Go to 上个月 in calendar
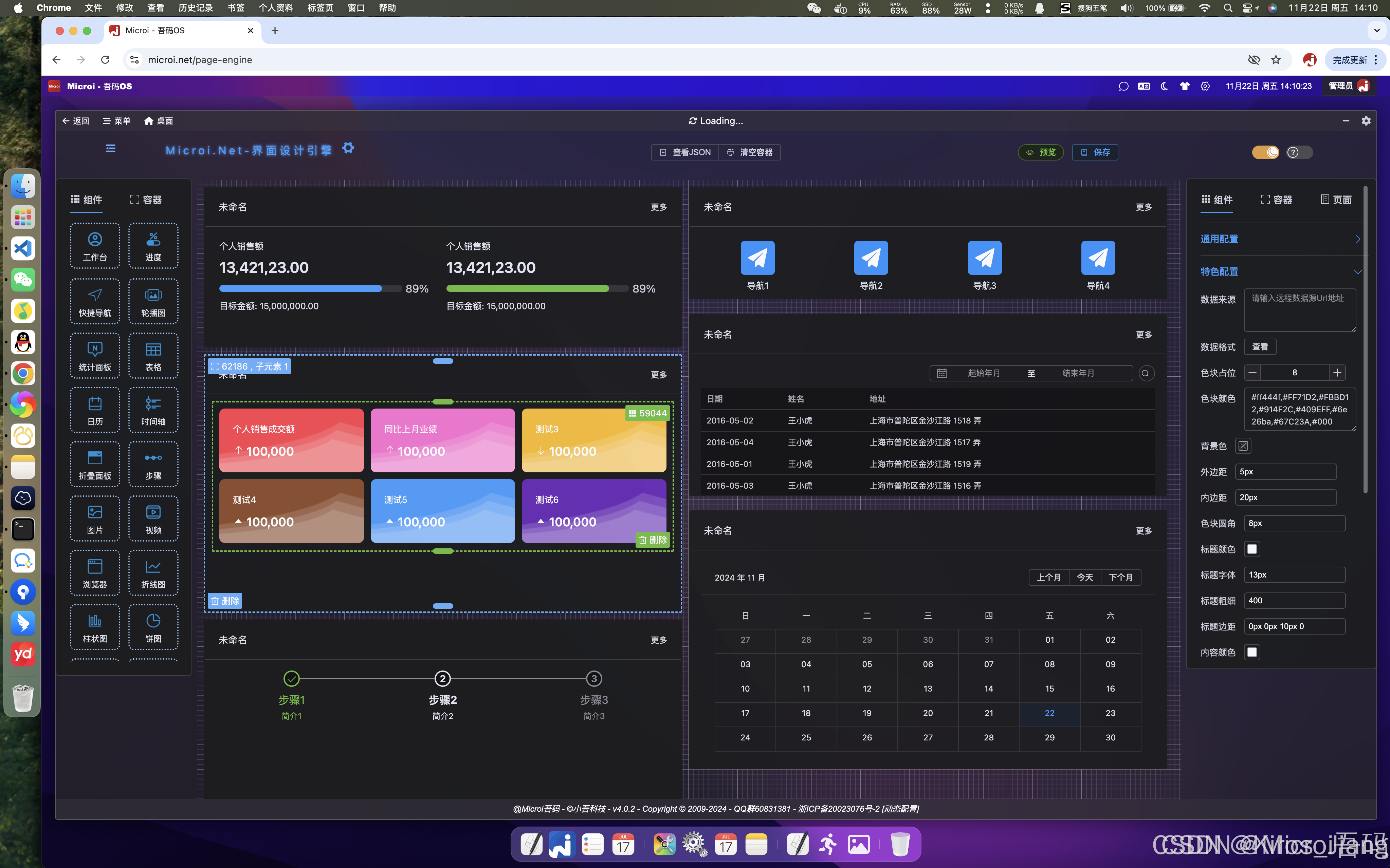This screenshot has height=868, width=1390. pyautogui.click(x=1048, y=578)
